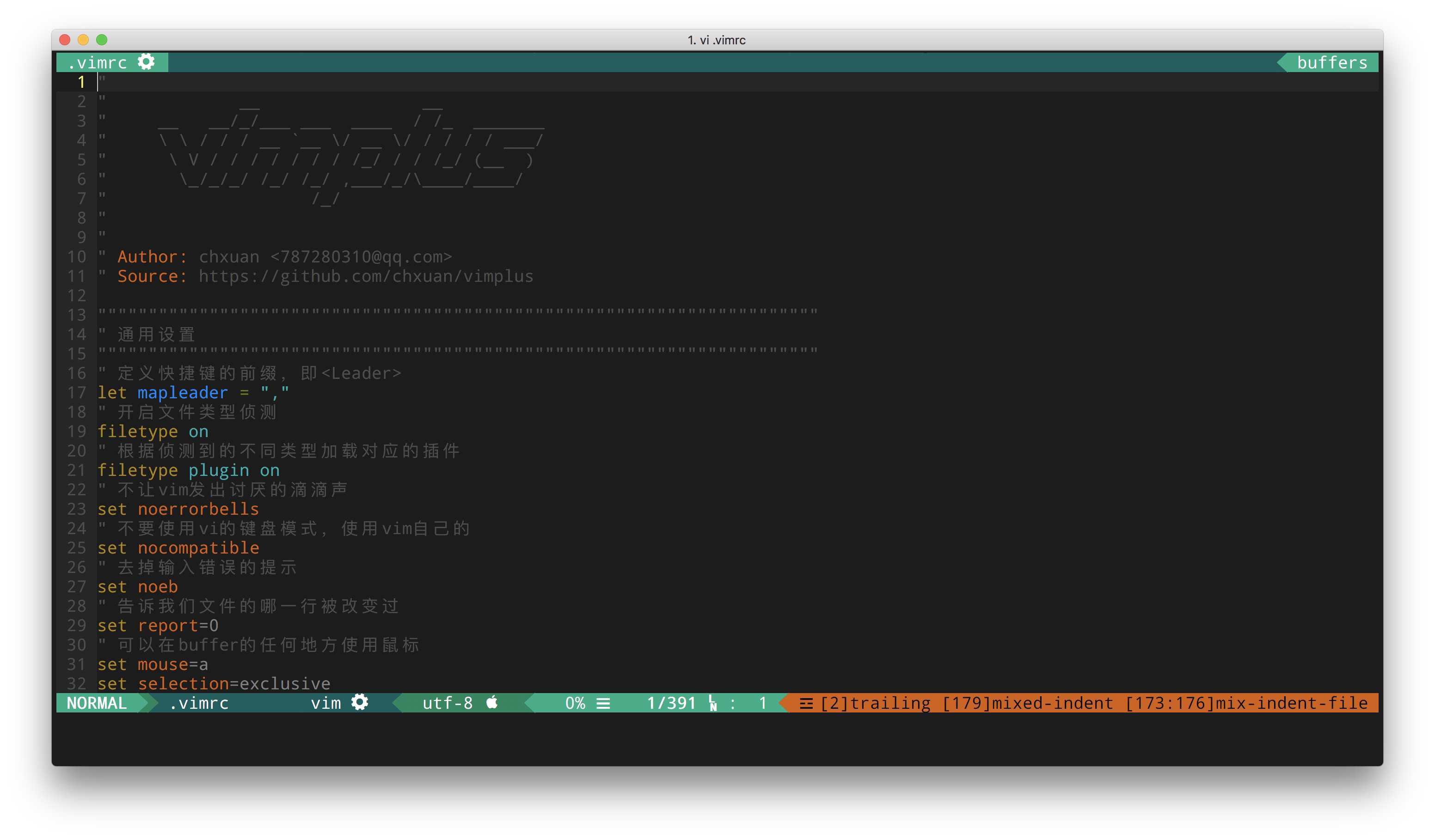Click the vim filetype gear icon in statusline

[x=360, y=702]
